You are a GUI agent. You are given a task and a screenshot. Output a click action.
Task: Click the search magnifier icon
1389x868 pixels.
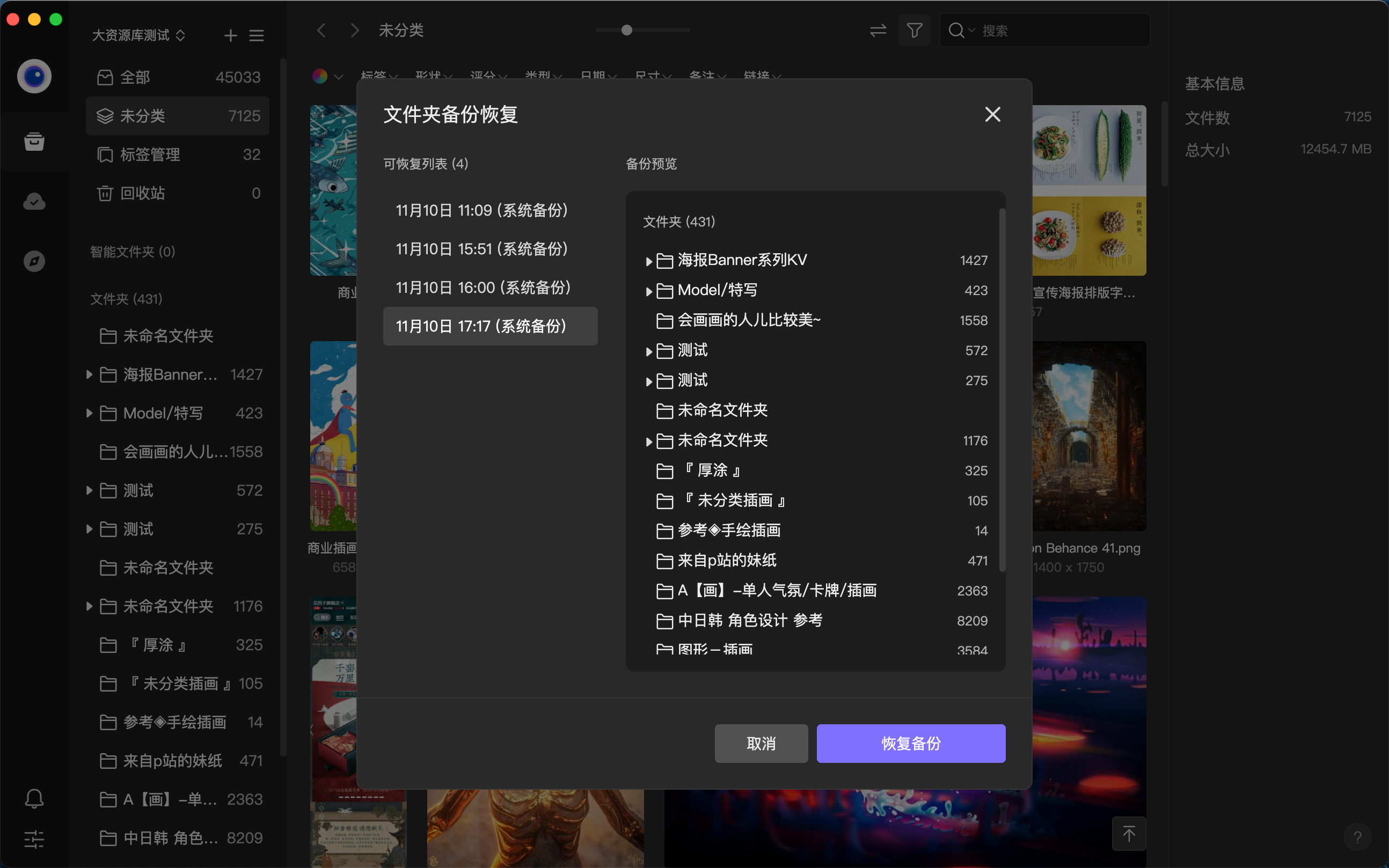[x=956, y=31]
